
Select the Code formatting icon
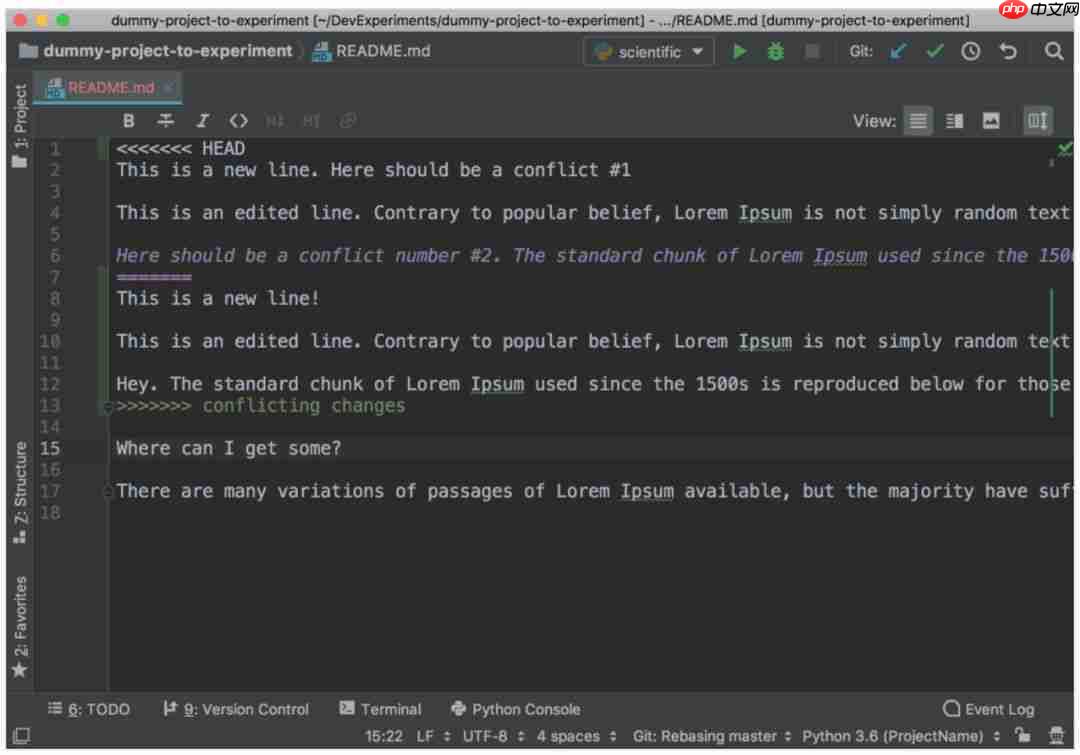(238, 120)
